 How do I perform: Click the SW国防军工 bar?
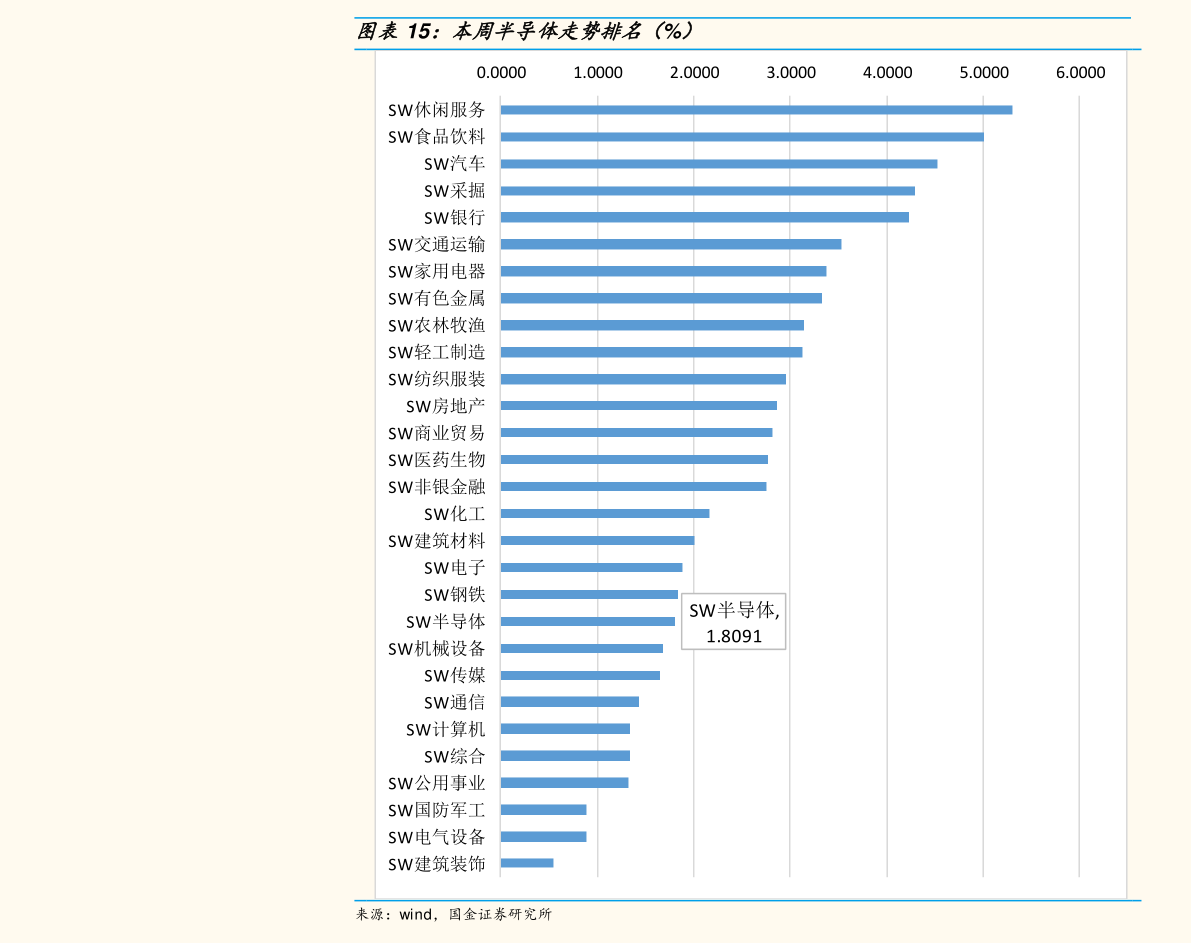click(x=543, y=810)
